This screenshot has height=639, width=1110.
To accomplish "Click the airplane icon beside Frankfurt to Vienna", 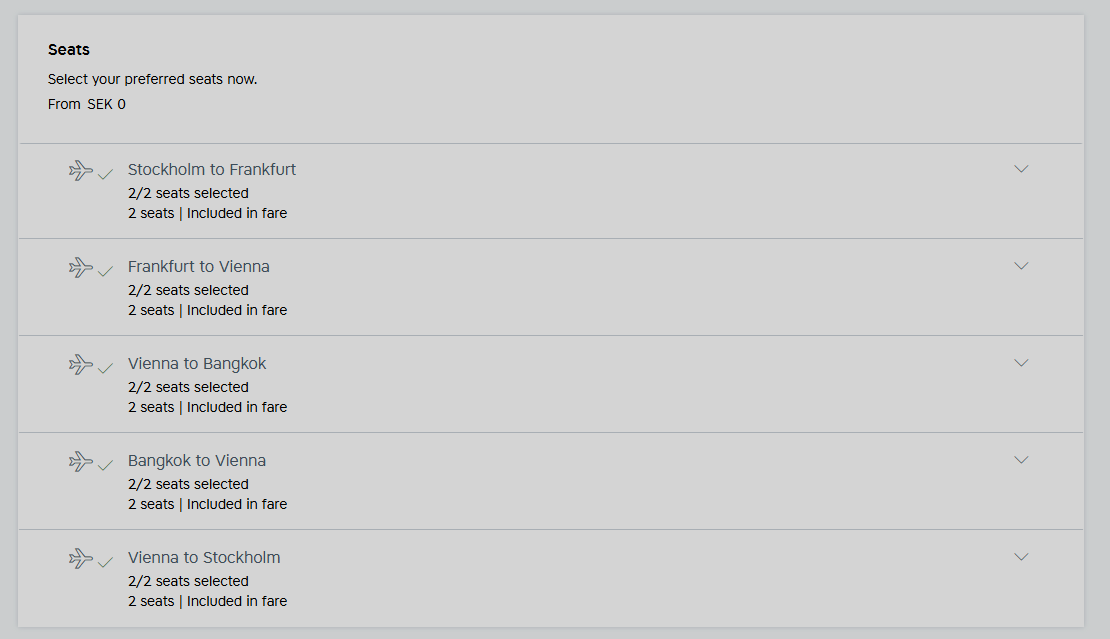I will [80, 267].
